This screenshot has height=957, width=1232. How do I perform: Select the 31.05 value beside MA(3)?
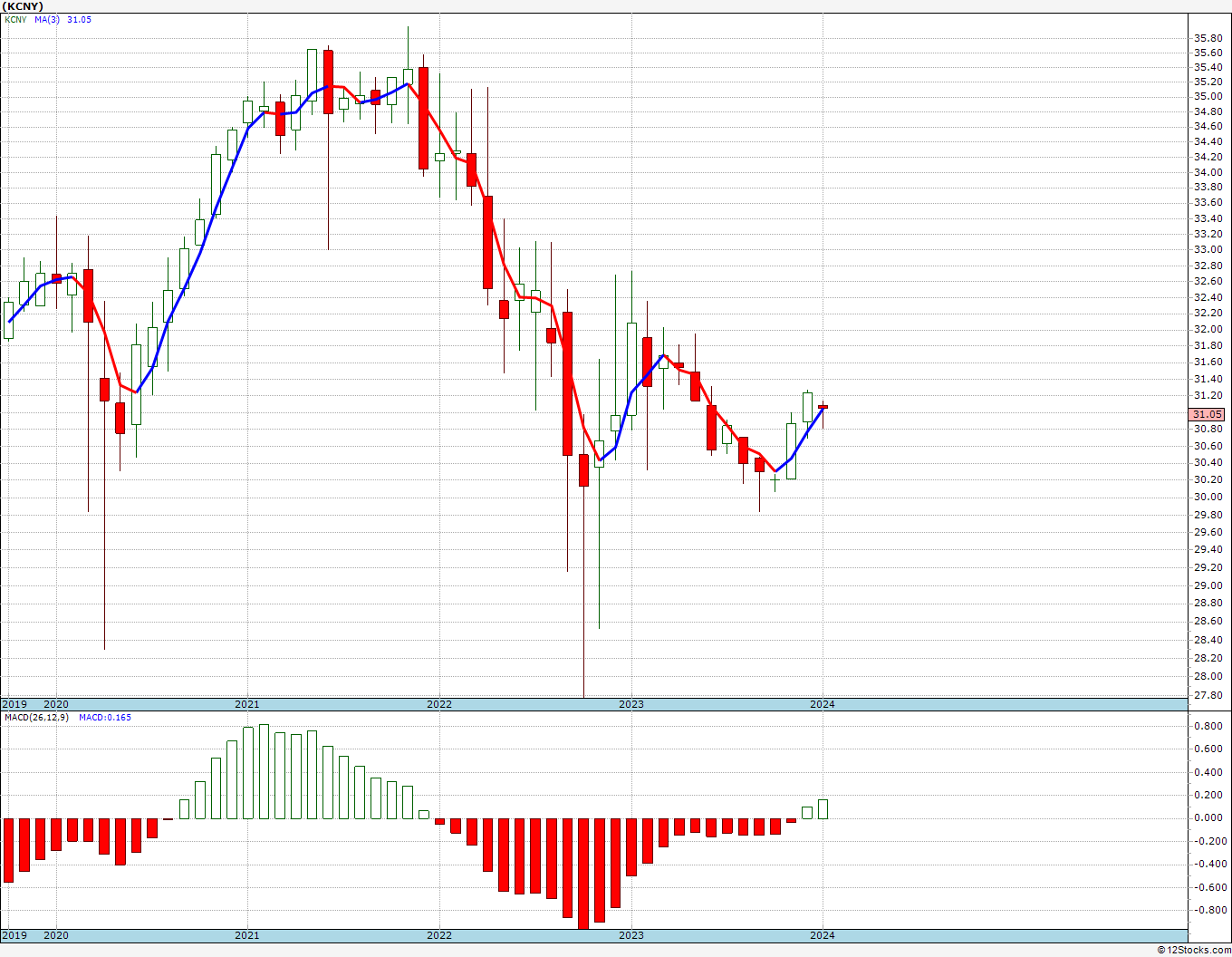point(79,20)
